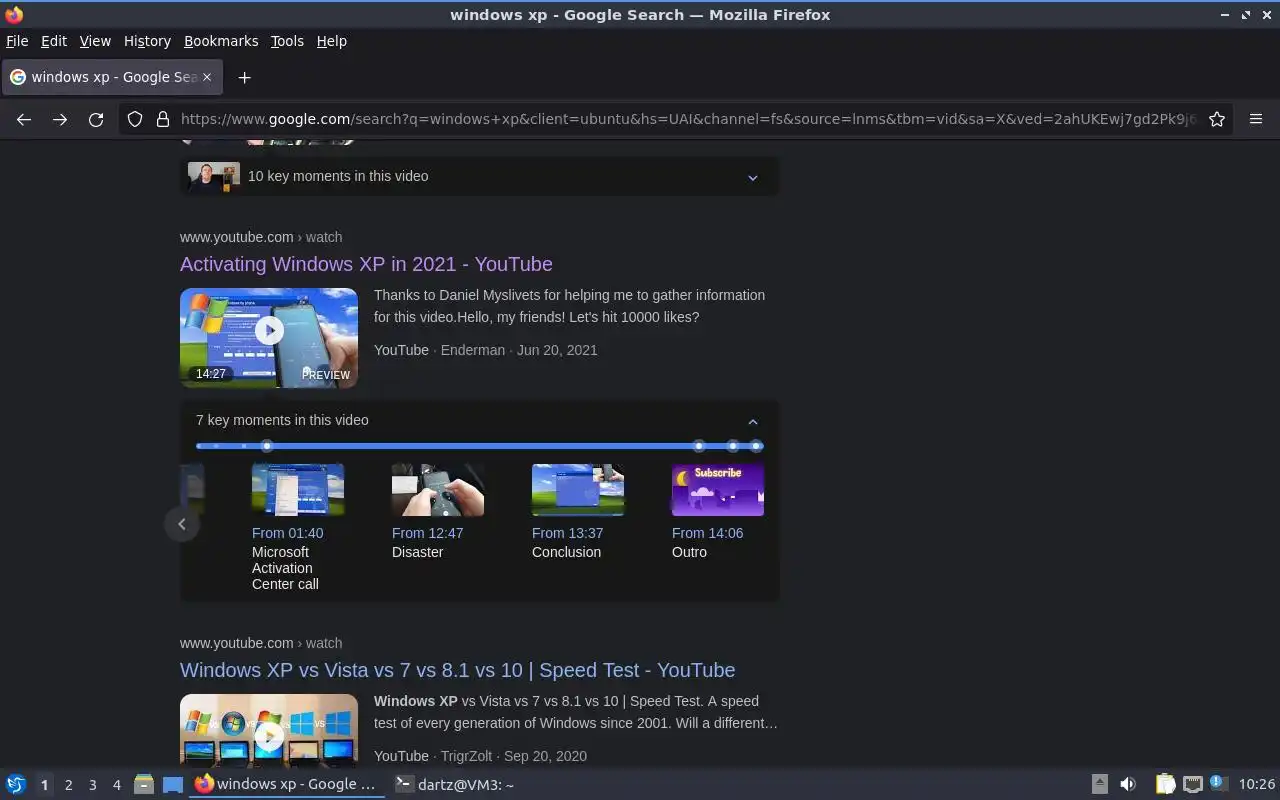Open the Bookmarks menu
The width and height of the screenshot is (1280, 800).
pos(221,41)
